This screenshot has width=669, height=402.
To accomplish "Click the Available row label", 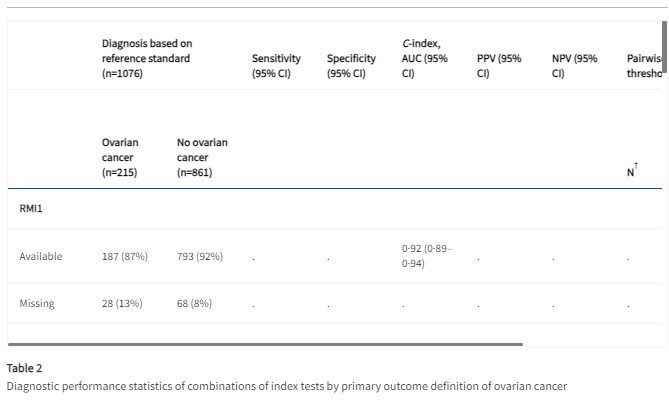I will (x=41, y=256).
